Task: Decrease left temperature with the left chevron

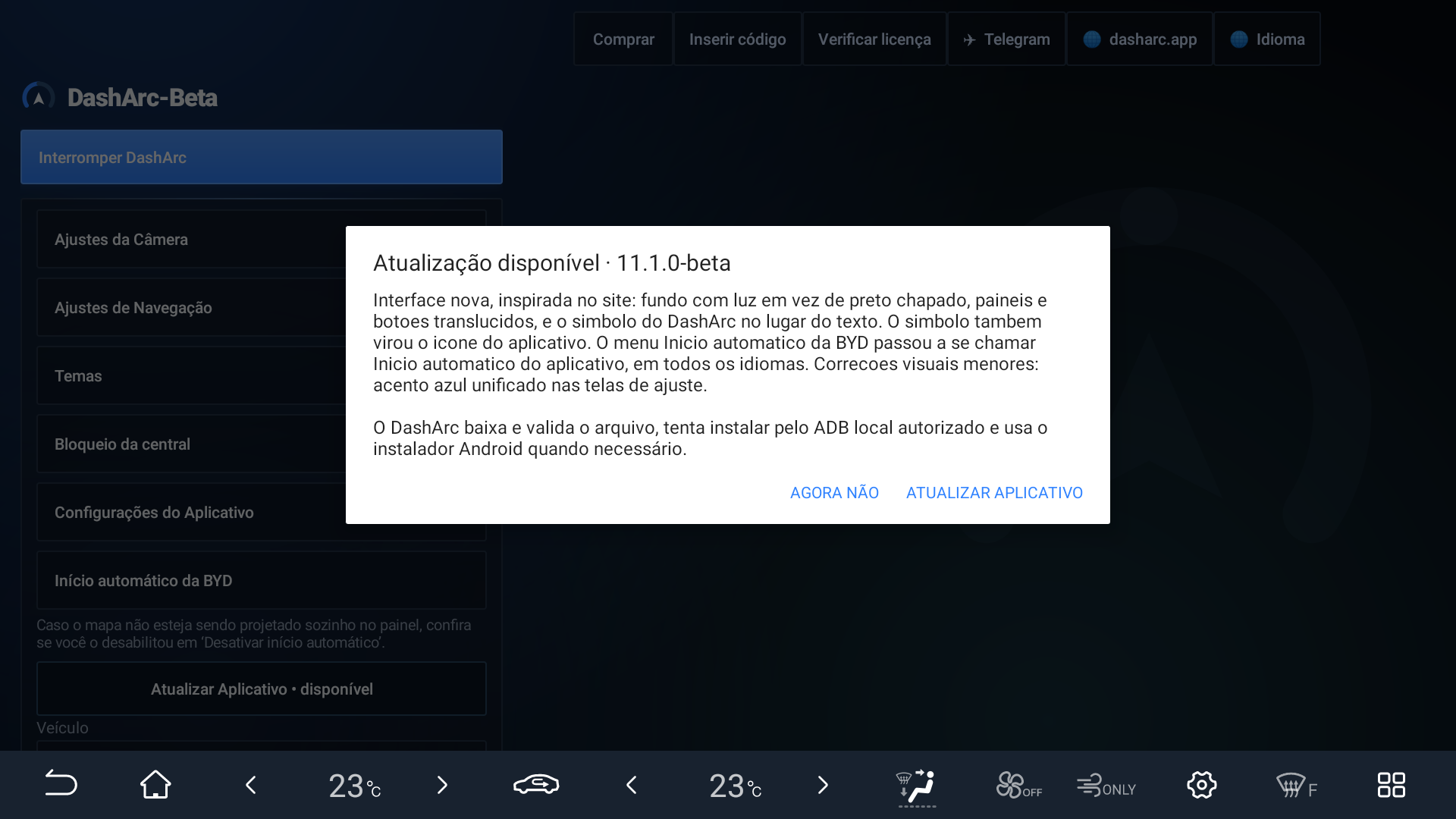Action: [251, 785]
